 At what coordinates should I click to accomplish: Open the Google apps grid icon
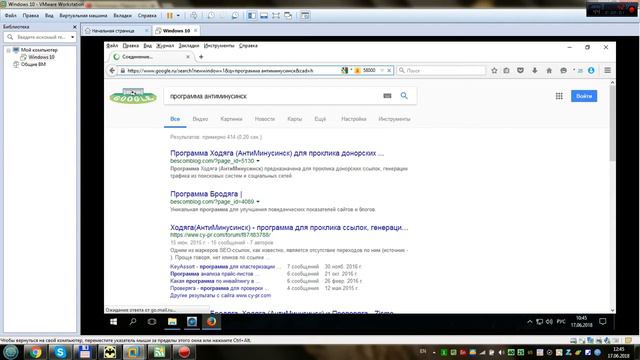(559, 96)
